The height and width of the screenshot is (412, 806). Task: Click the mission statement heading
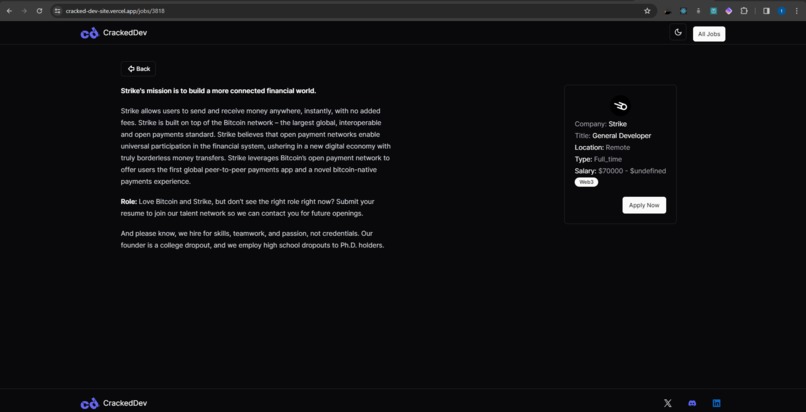218,91
